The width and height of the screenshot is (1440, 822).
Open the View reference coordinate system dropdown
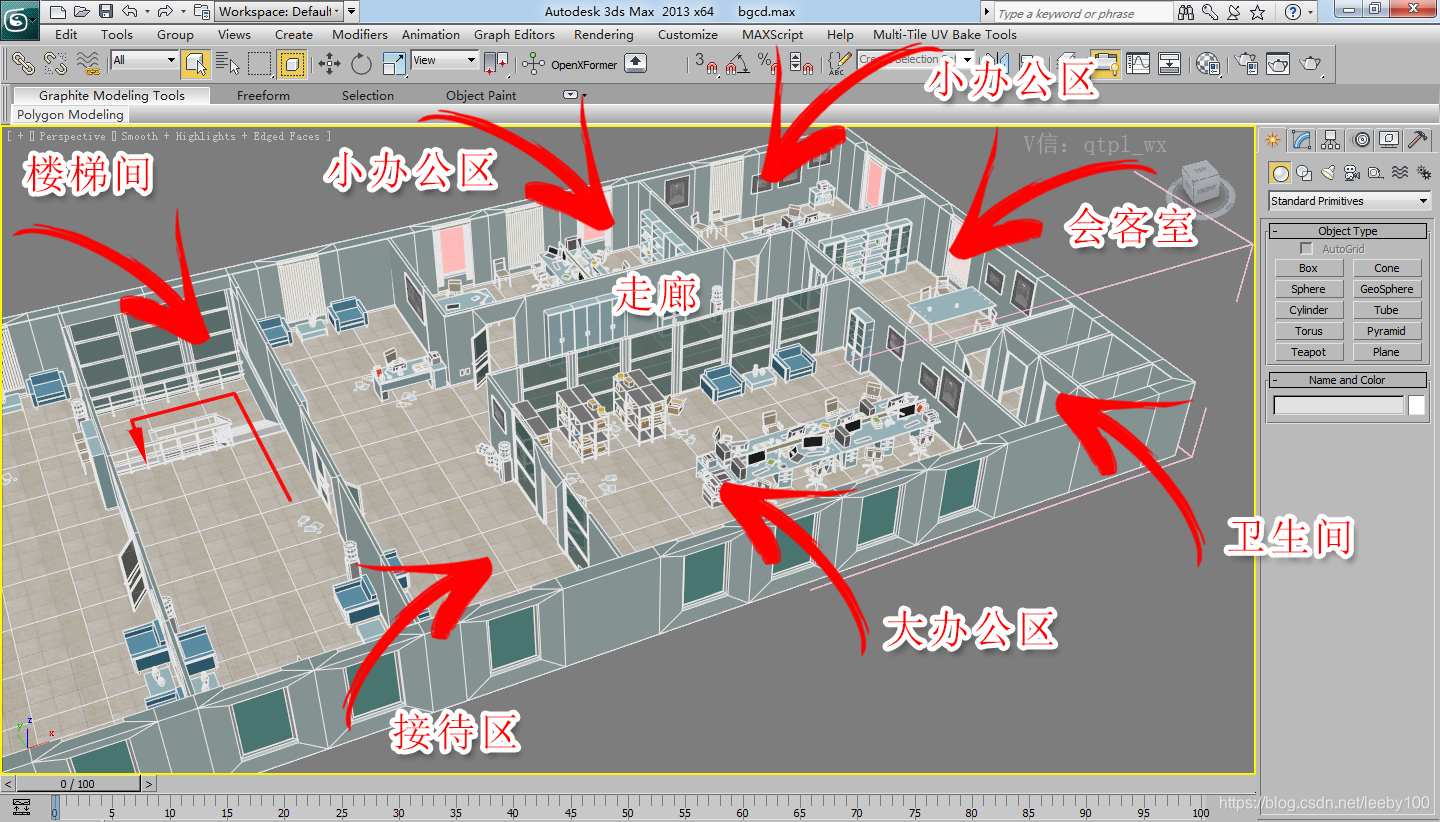tap(445, 60)
